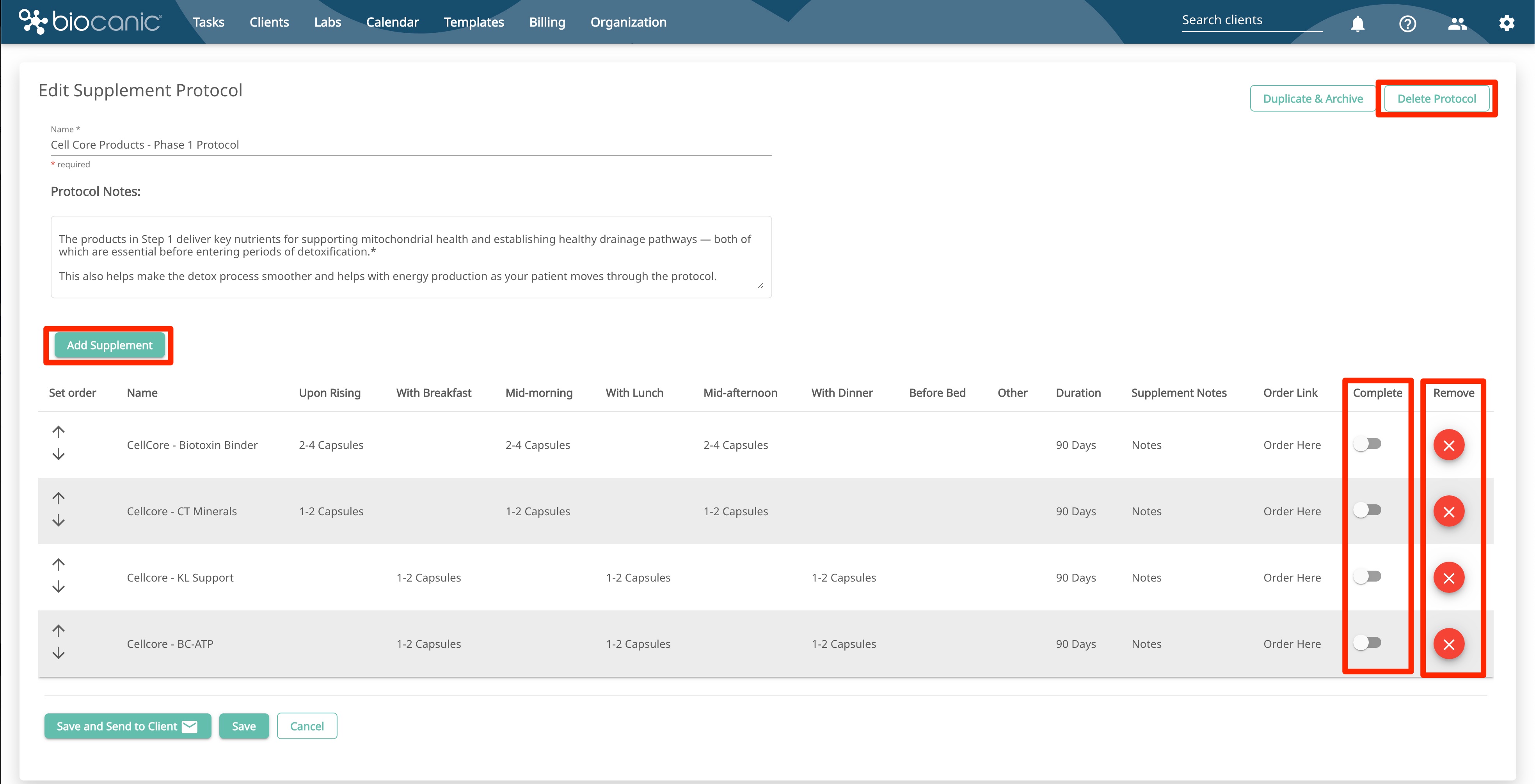Enable Complete switch for Cellcore - KL Support
Image resolution: width=1535 pixels, height=784 pixels.
[1367, 576]
